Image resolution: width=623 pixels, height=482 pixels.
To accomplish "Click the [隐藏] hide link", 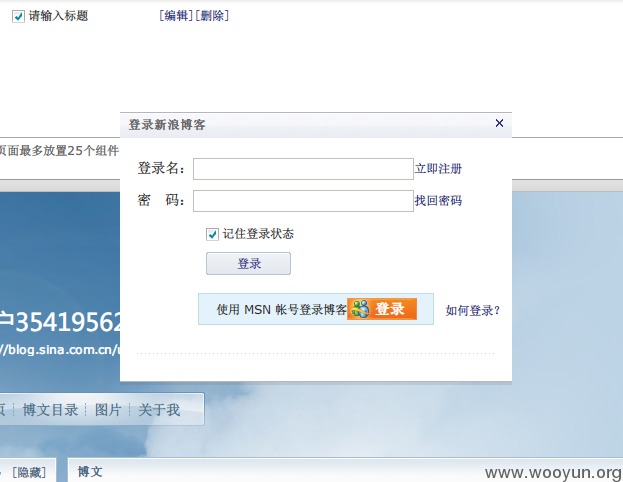I will click(29, 472).
